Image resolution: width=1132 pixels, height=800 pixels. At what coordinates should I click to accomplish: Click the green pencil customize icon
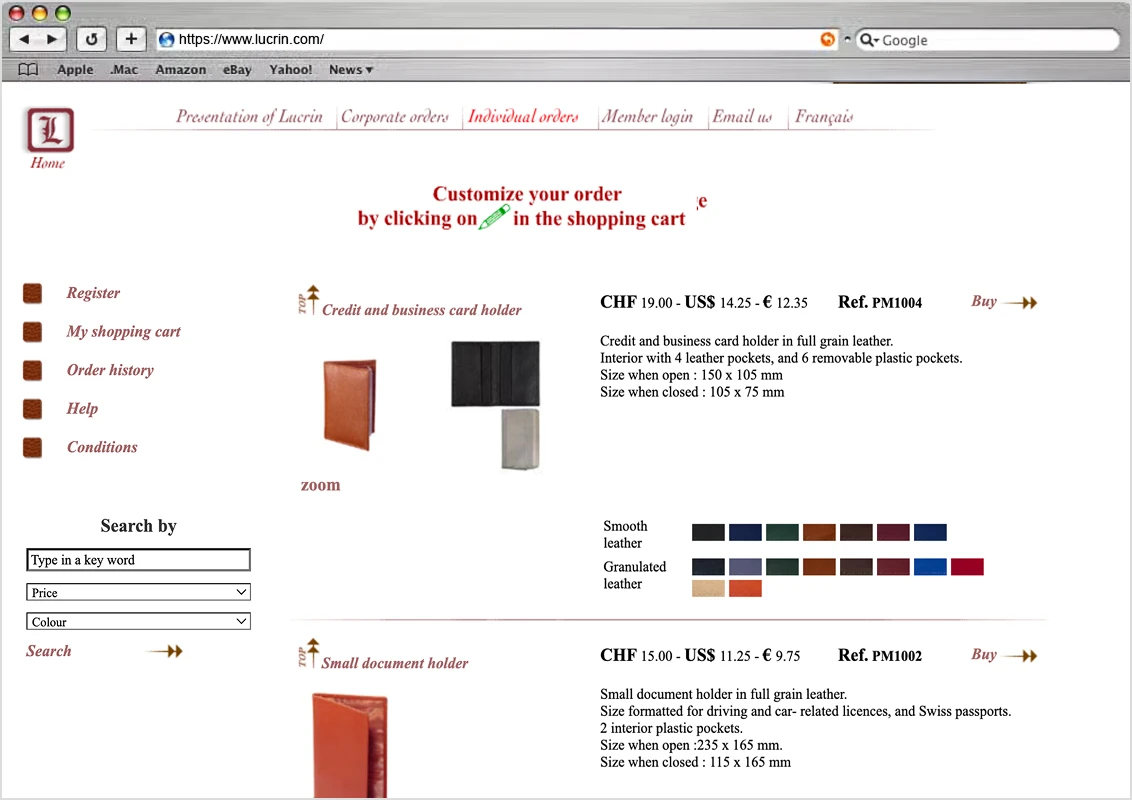(495, 217)
